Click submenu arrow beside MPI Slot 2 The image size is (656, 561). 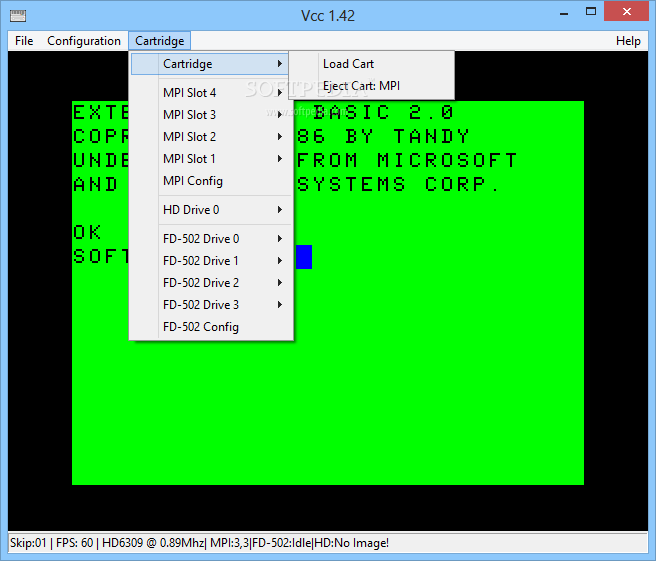(x=279, y=137)
